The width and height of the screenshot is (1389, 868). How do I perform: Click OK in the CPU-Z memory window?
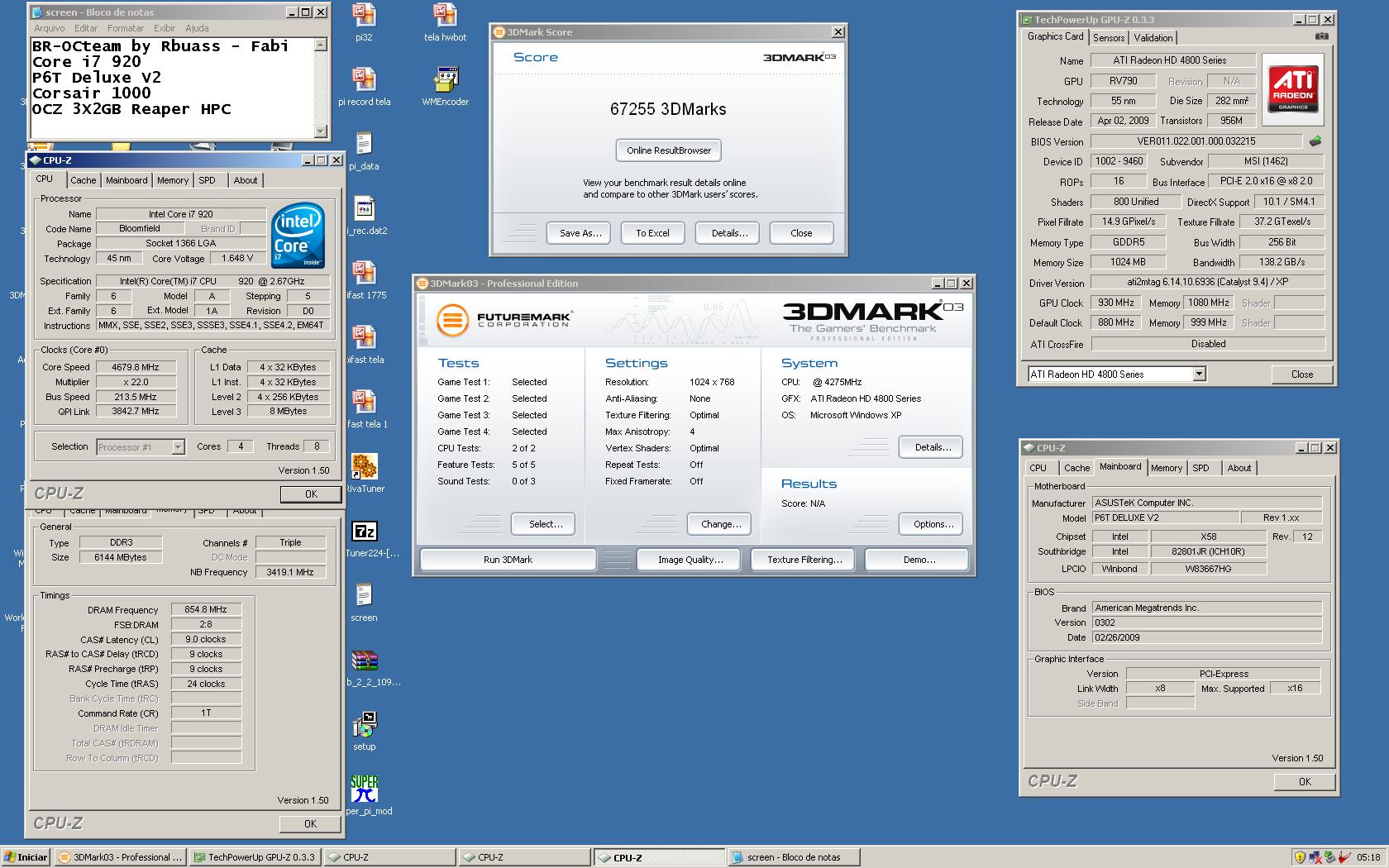click(x=310, y=823)
